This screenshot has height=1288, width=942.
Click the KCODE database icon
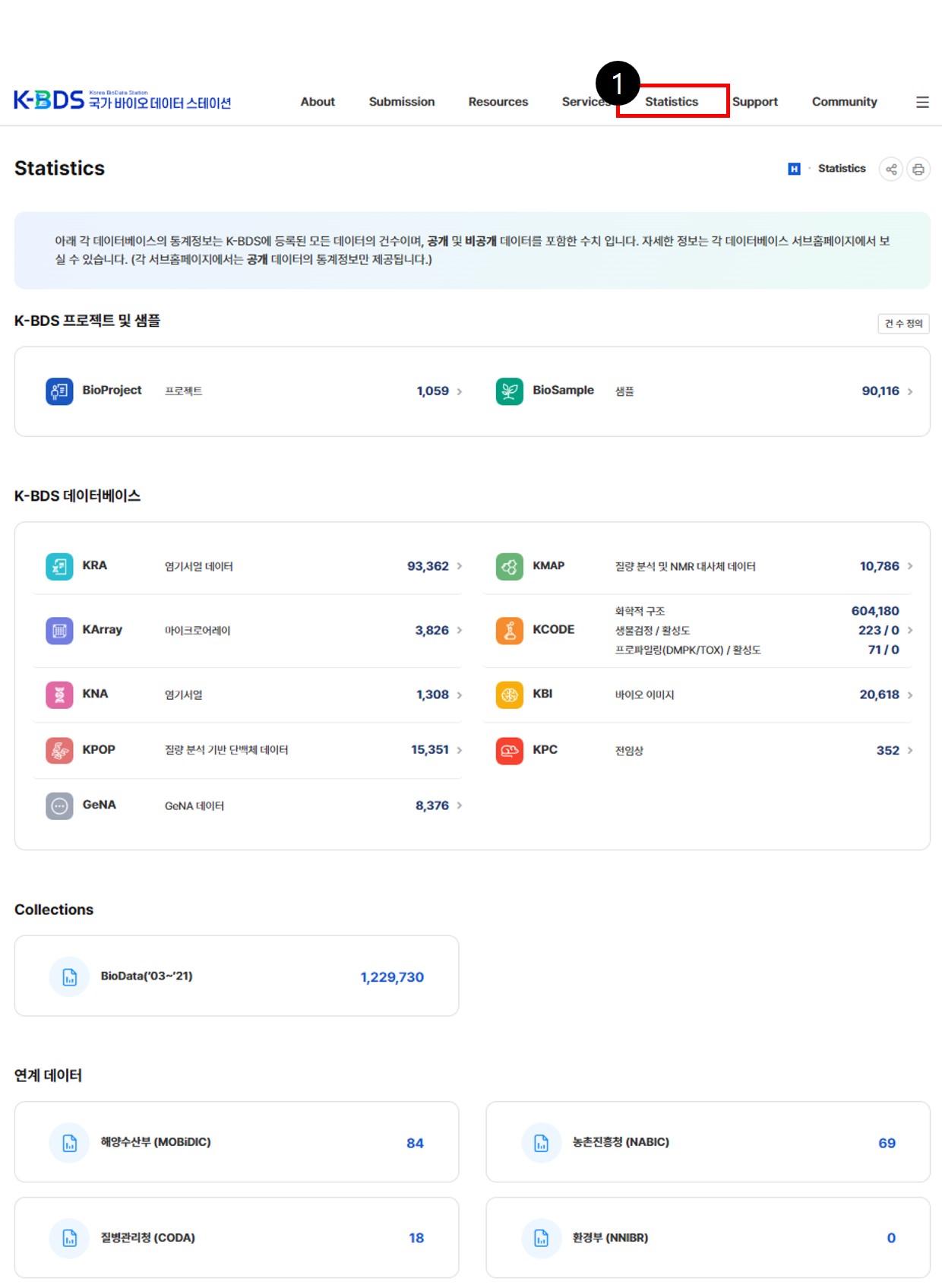click(510, 631)
